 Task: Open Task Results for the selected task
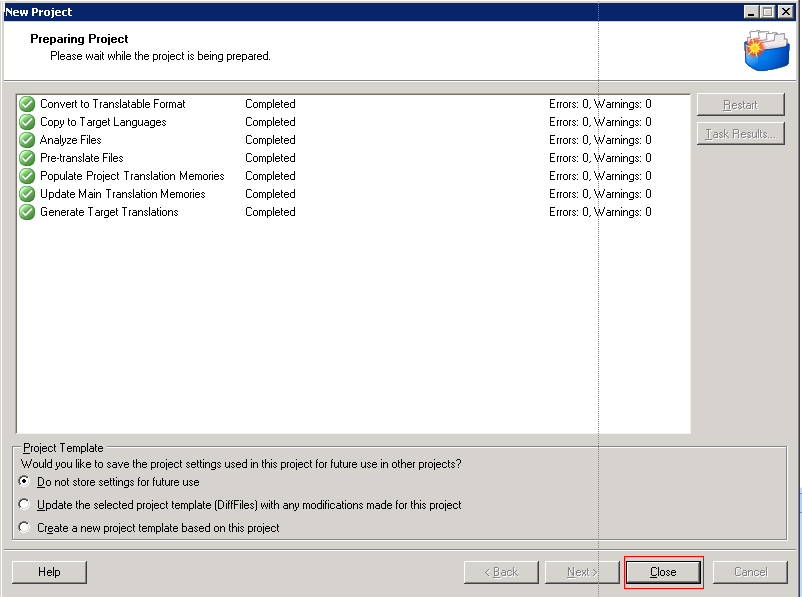click(740, 134)
